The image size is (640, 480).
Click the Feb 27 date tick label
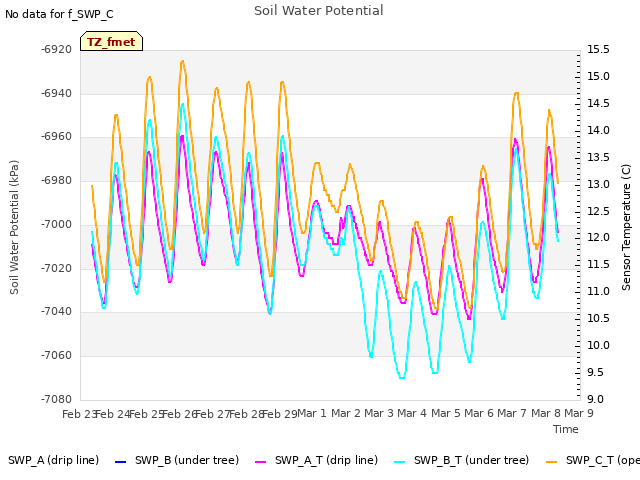213,414
